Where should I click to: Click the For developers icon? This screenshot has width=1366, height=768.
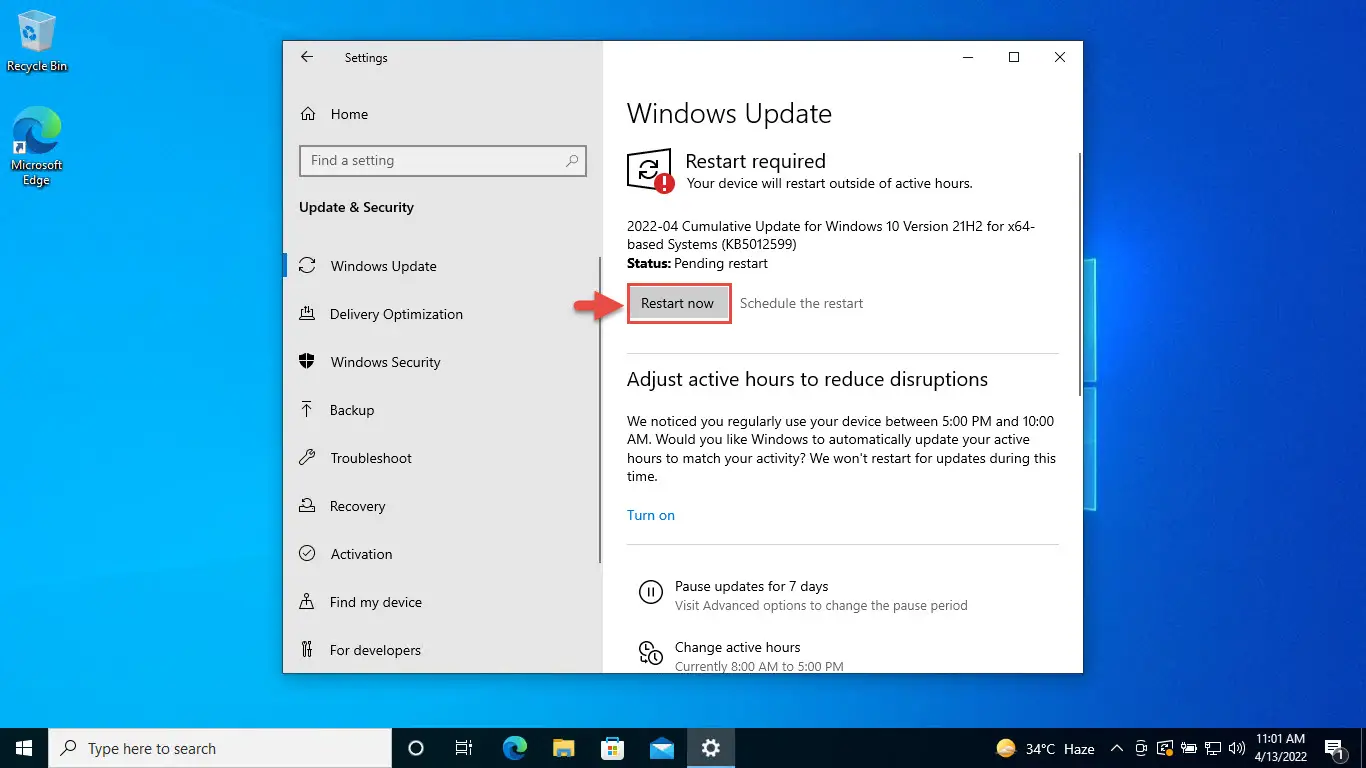[x=308, y=650]
